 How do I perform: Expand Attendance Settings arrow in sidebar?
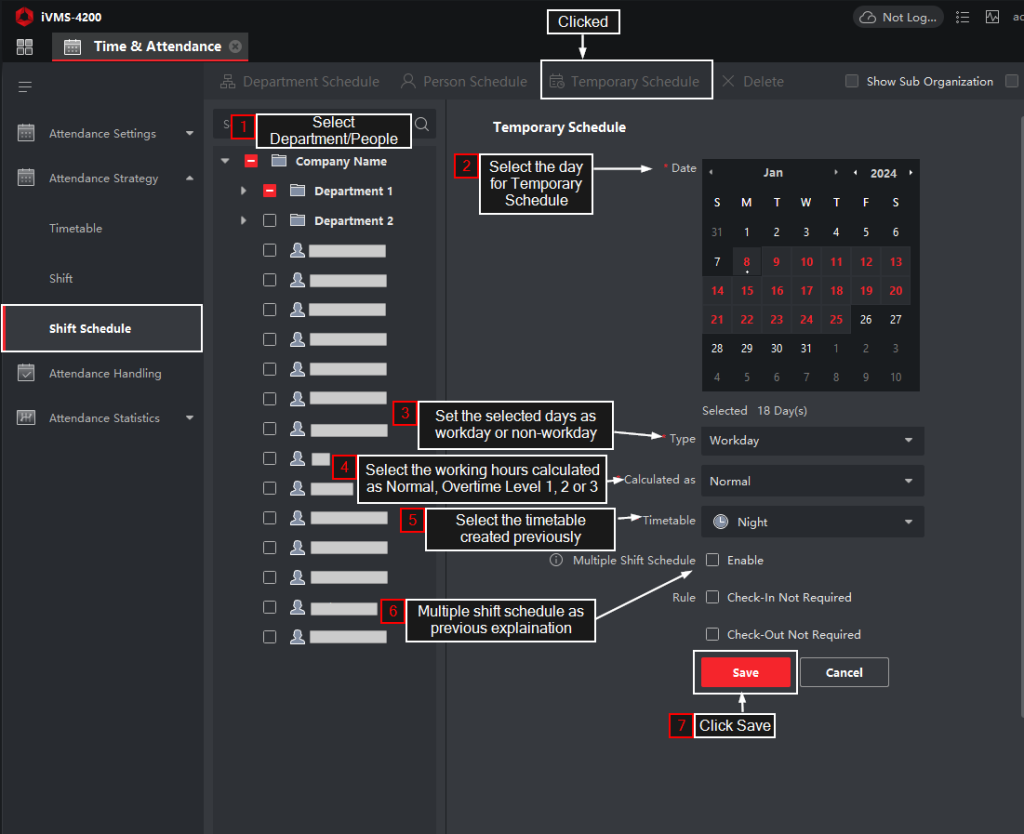[x=189, y=133]
